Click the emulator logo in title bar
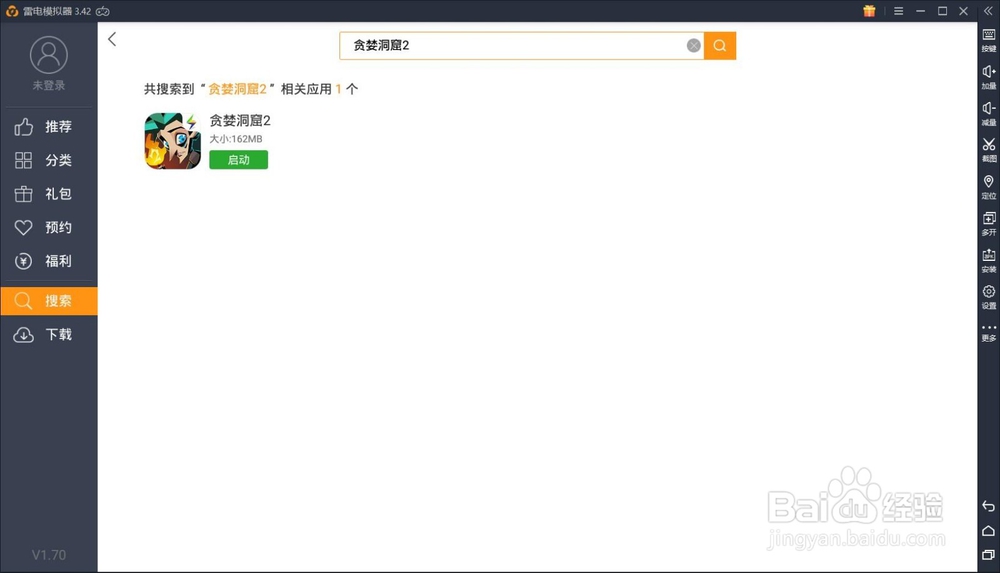Viewport: 1000px width, 573px height. tap(11, 11)
